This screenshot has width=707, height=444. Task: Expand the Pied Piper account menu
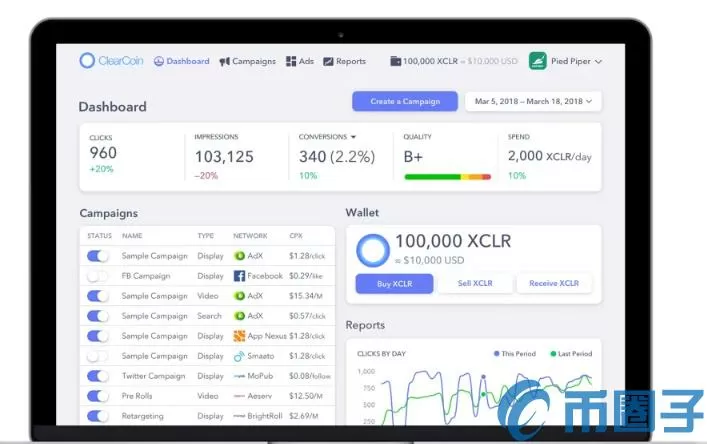pos(598,62)
